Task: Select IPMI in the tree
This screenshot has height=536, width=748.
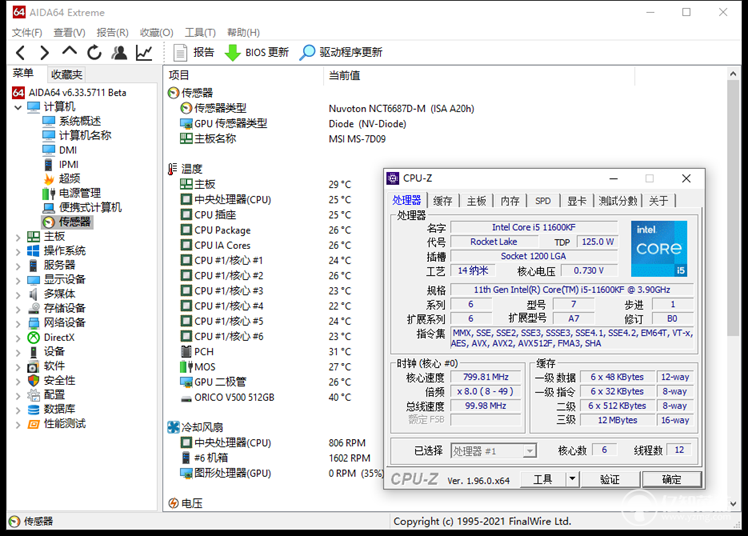Action: point(69,165)
